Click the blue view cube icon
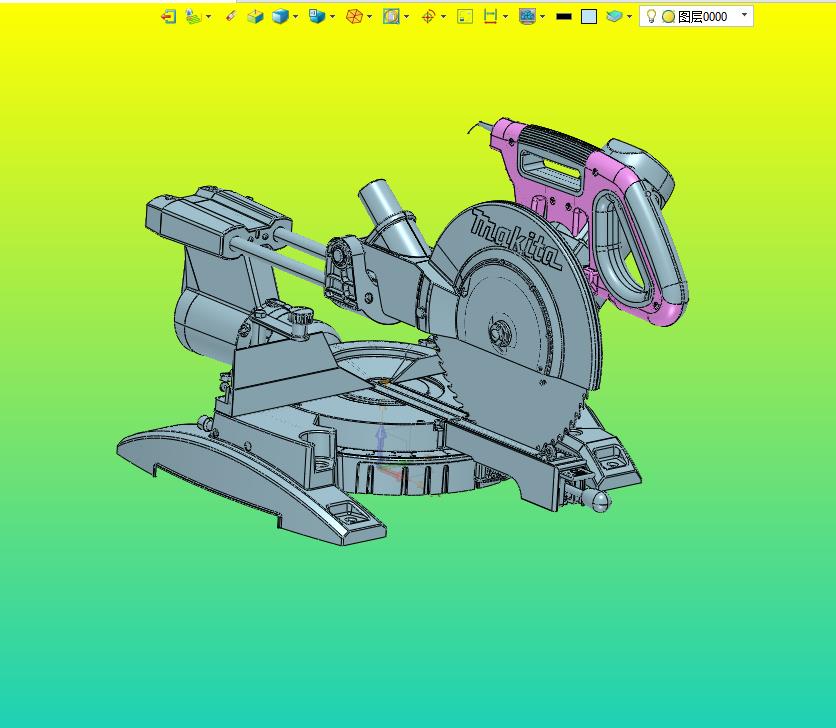This screenshot has width=836, height=728. pyautogui.click(x=317, y=17)
